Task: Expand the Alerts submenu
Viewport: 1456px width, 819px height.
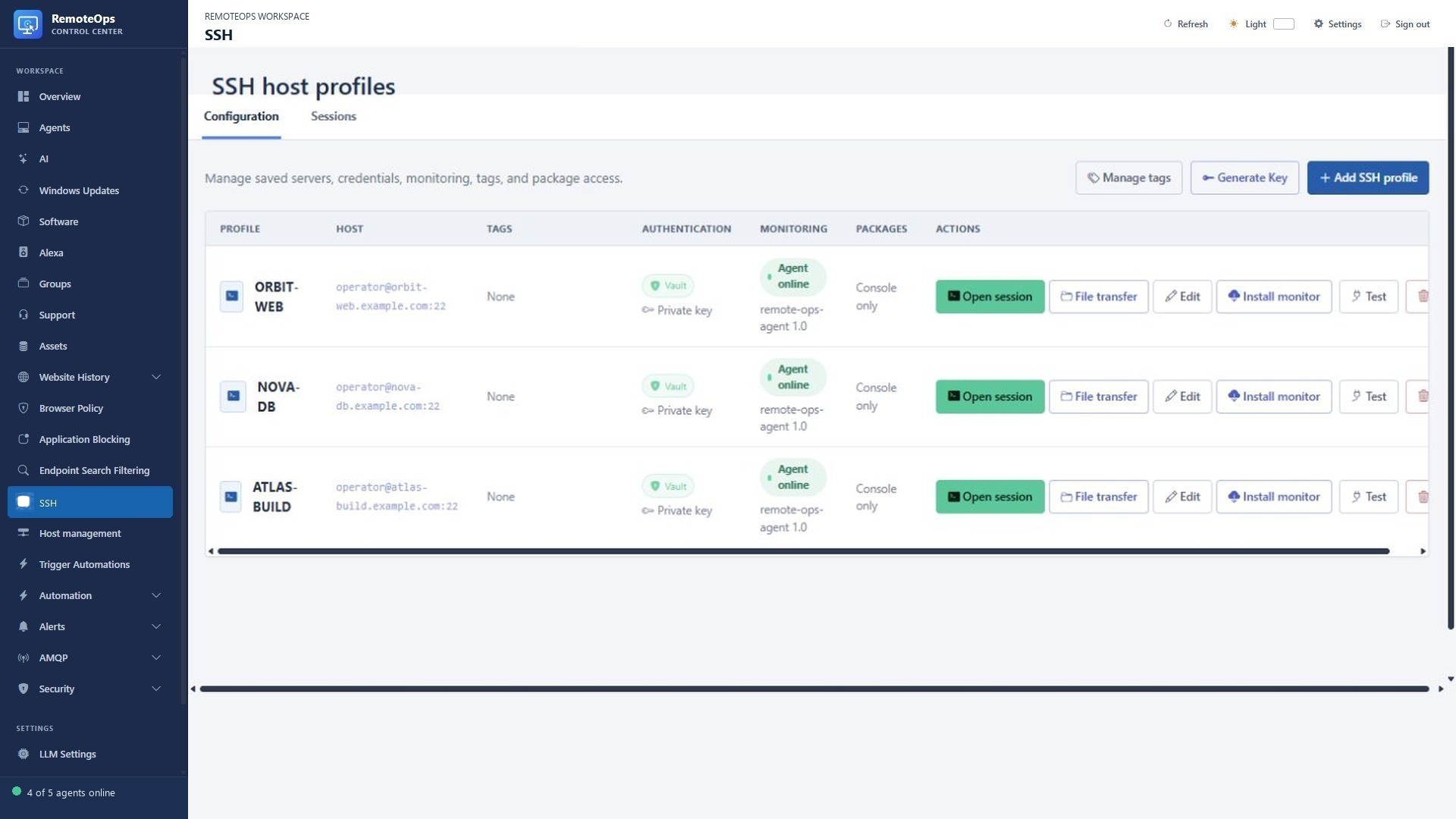Action: (x=156, y=626)
